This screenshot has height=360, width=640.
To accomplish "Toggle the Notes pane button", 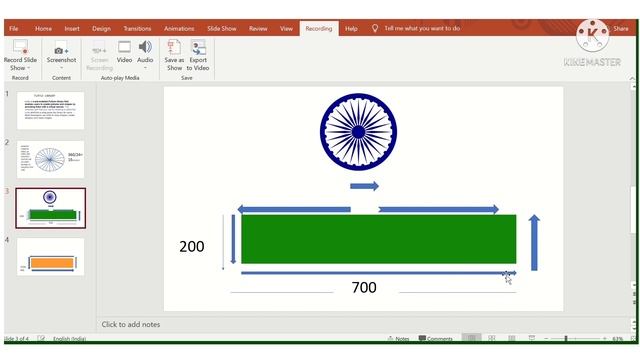I will click(x=398, y=339).
